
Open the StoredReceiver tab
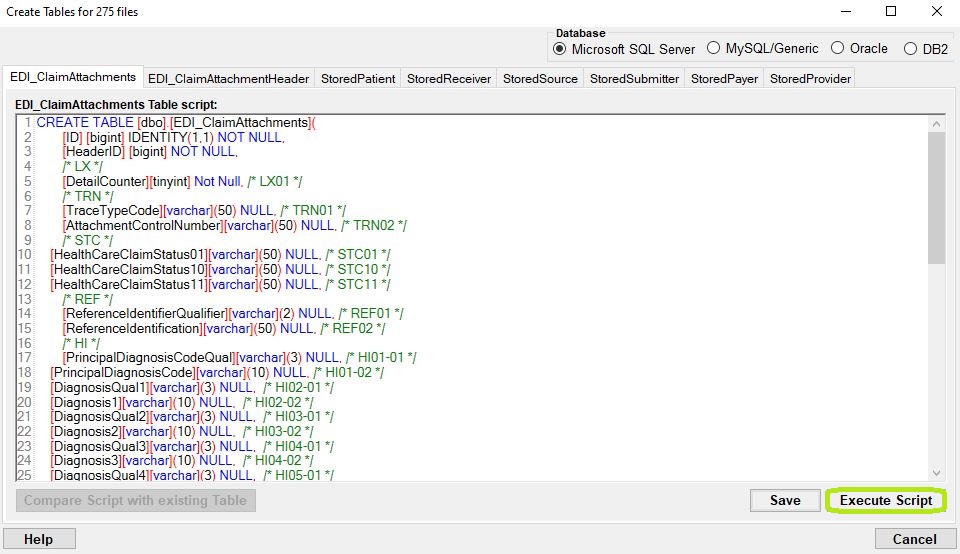(449, 79)
